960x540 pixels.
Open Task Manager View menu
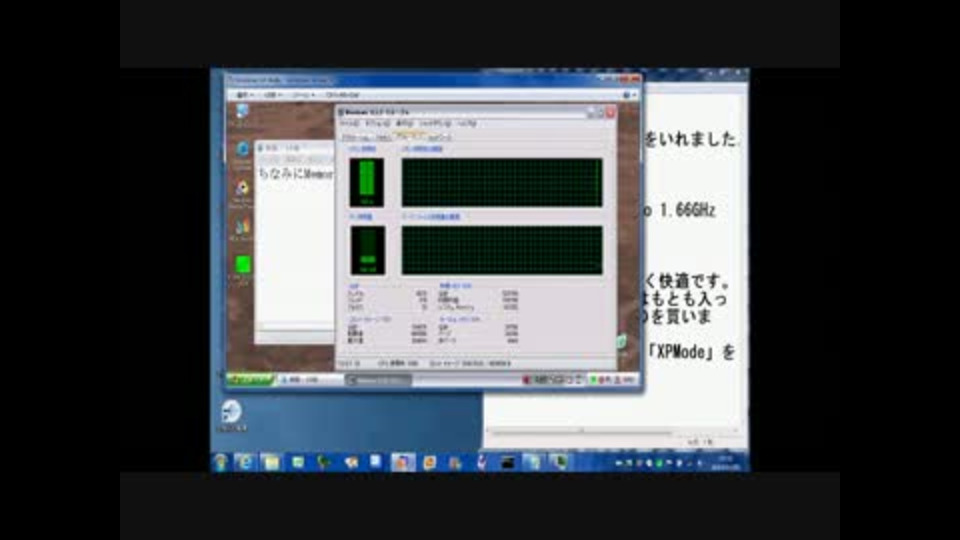404,124
